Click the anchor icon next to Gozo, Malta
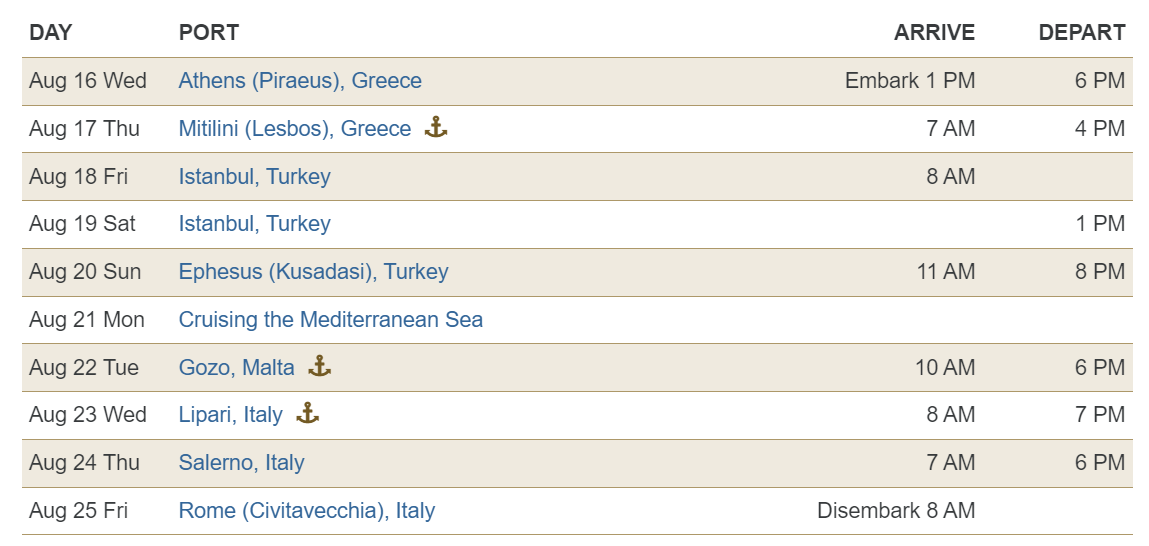The height and width of the screenshot is (546, 1149). click(x=319, y=366)
